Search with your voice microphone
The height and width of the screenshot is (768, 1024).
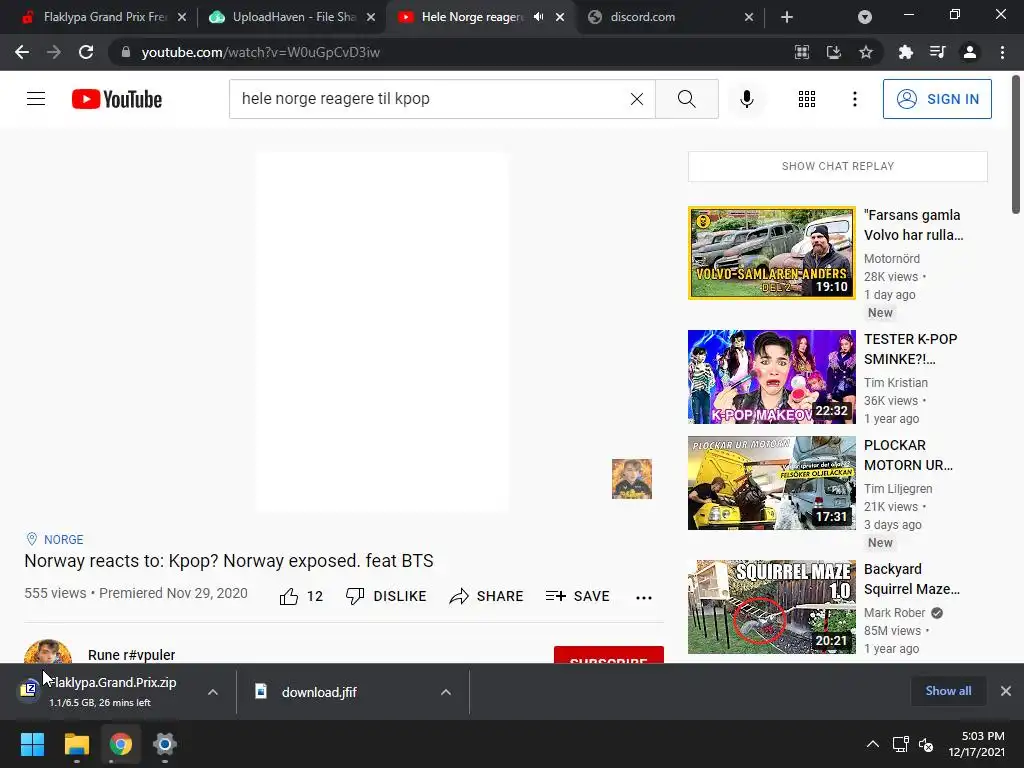click(746, 99)
